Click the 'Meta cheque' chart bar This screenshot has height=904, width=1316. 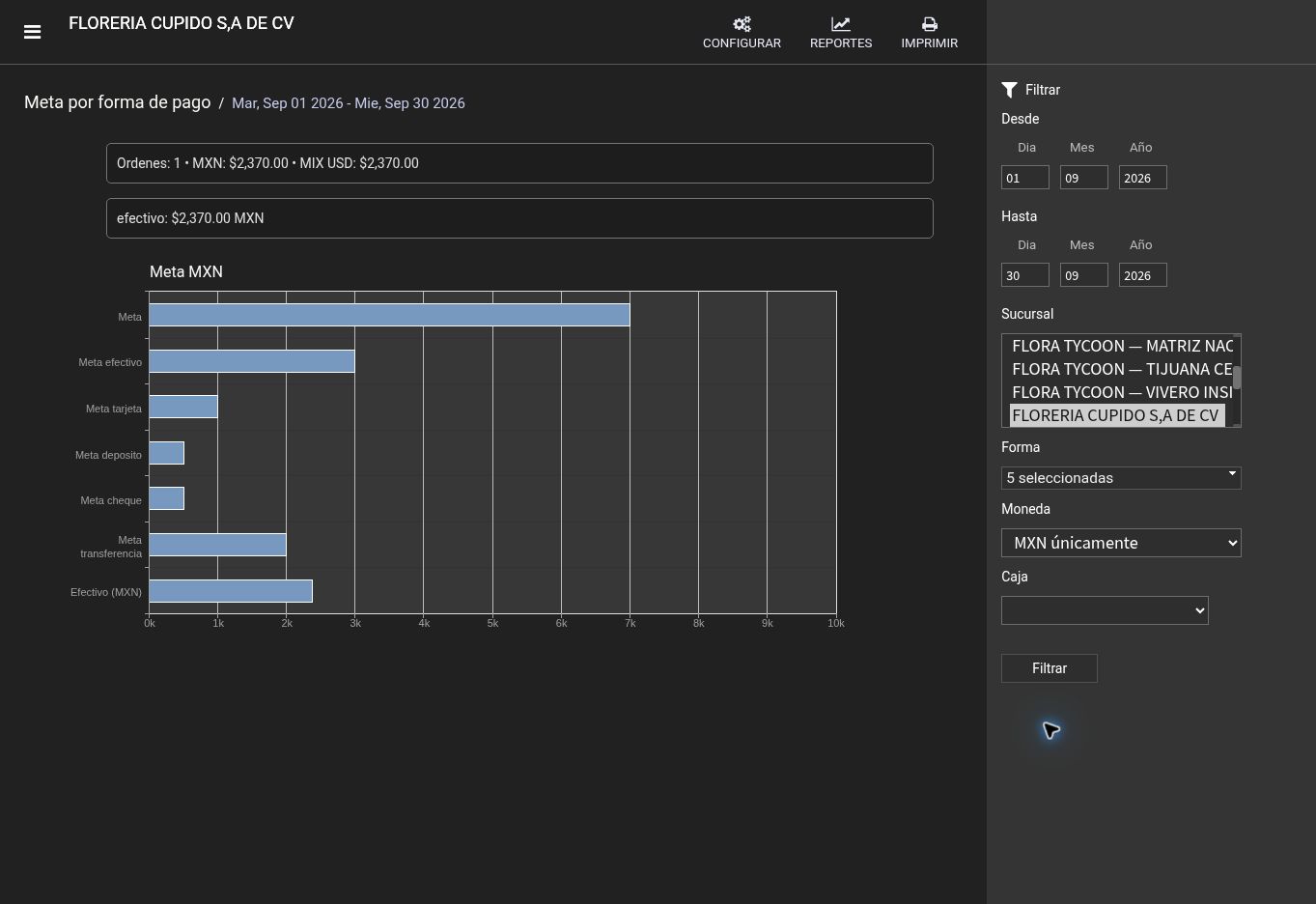(x=166, y=498)
